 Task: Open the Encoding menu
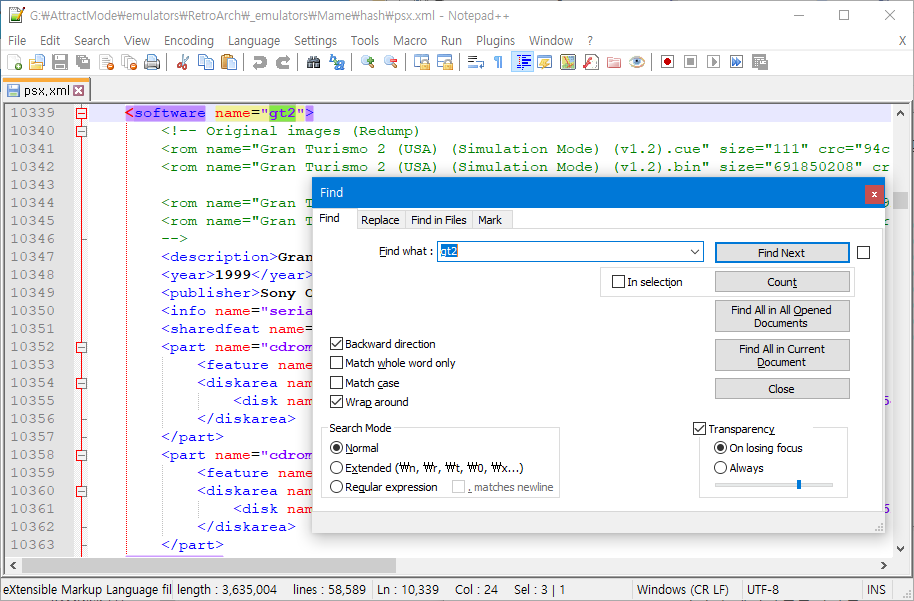[x=189, y=40]
